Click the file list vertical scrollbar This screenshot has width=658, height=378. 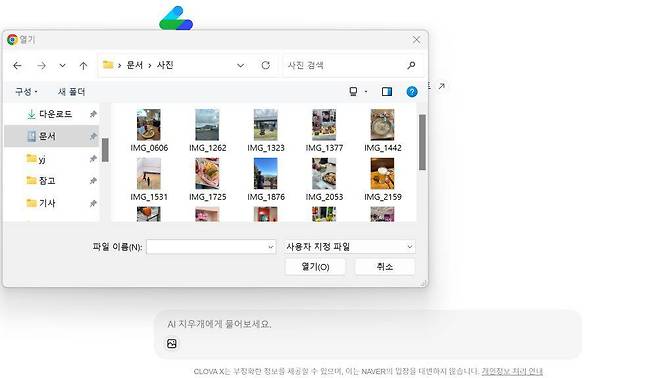(x=422, y=142)
